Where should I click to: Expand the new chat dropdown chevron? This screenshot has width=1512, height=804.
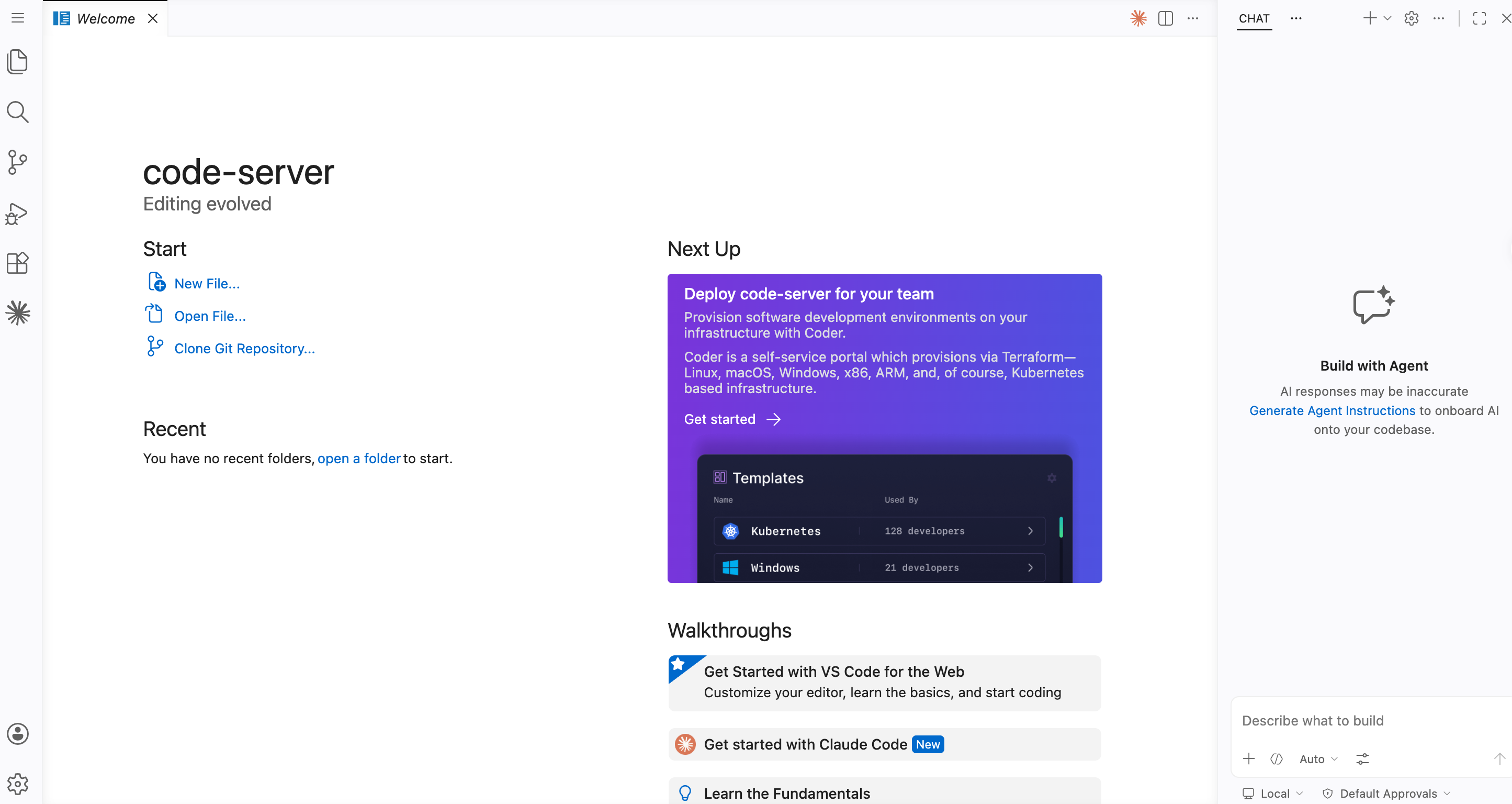tap(1387, 18)
